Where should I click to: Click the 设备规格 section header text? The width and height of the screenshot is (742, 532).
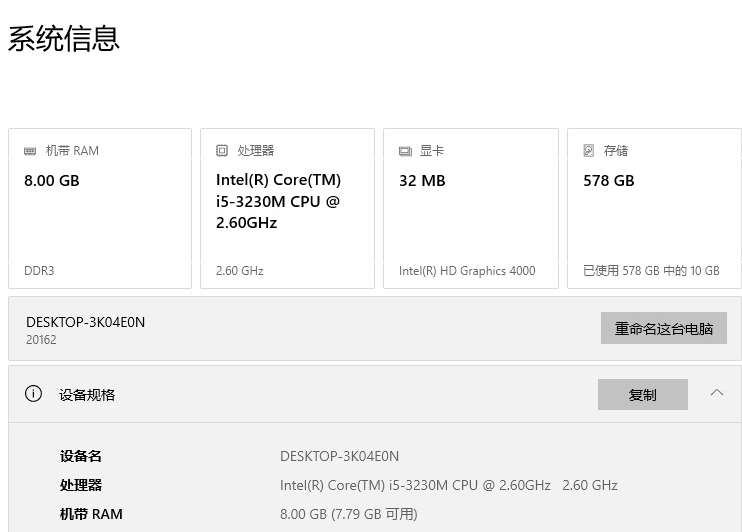tap(87, 395)
